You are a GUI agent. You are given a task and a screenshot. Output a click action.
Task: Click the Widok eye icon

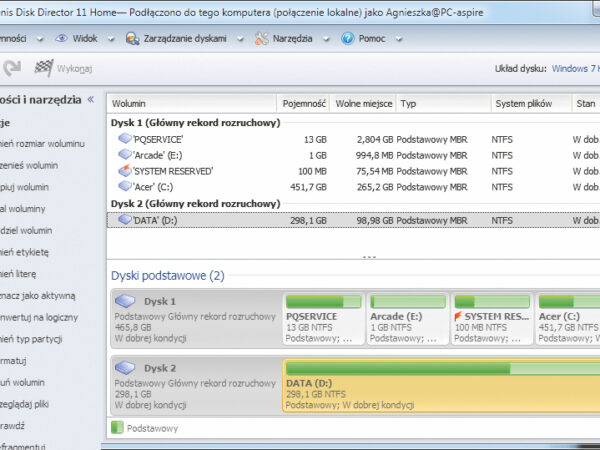coord(62,39)
